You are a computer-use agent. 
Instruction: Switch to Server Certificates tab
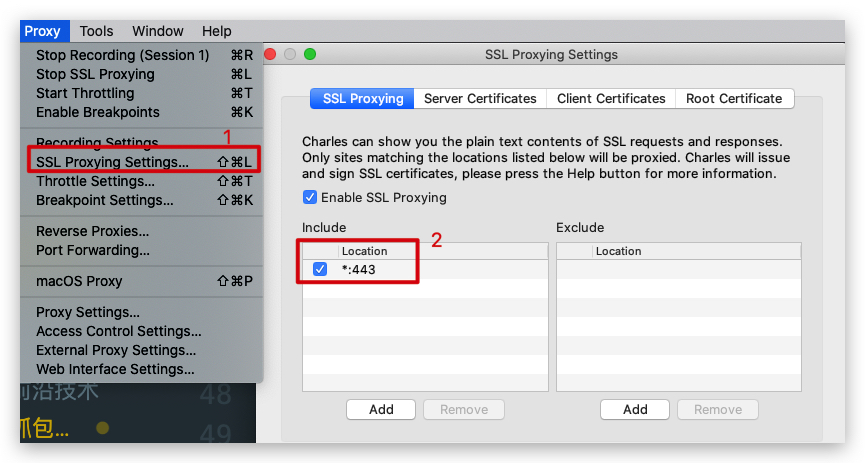pos(480,98)
